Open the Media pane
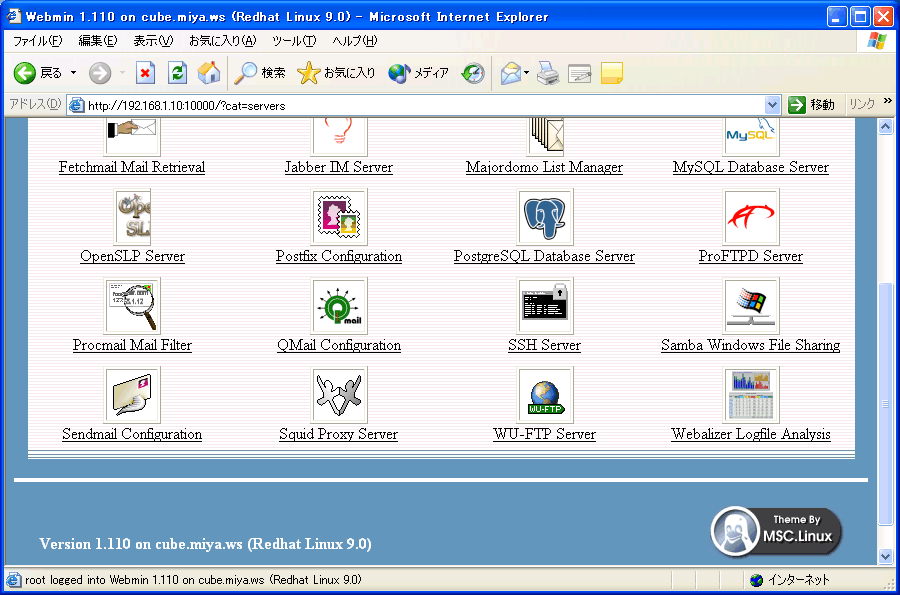The height and width of the screenshot is (595, 900). coord(418,73)
